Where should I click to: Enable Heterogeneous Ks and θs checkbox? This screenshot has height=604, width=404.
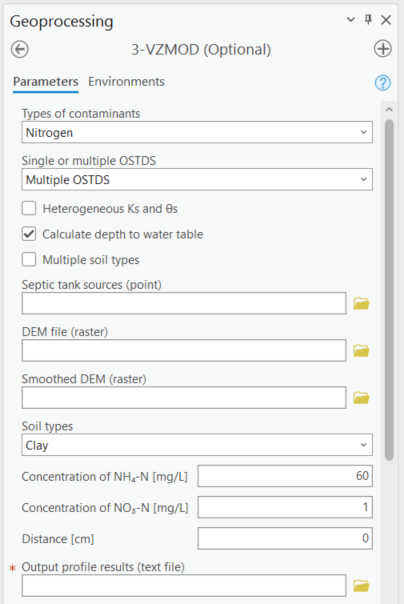(x=29, y=208)
